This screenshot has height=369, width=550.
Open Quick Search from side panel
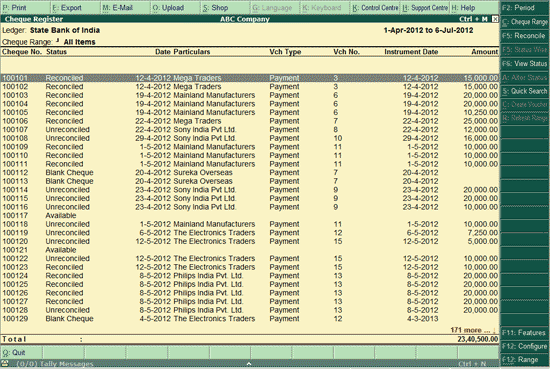(524, 91)
